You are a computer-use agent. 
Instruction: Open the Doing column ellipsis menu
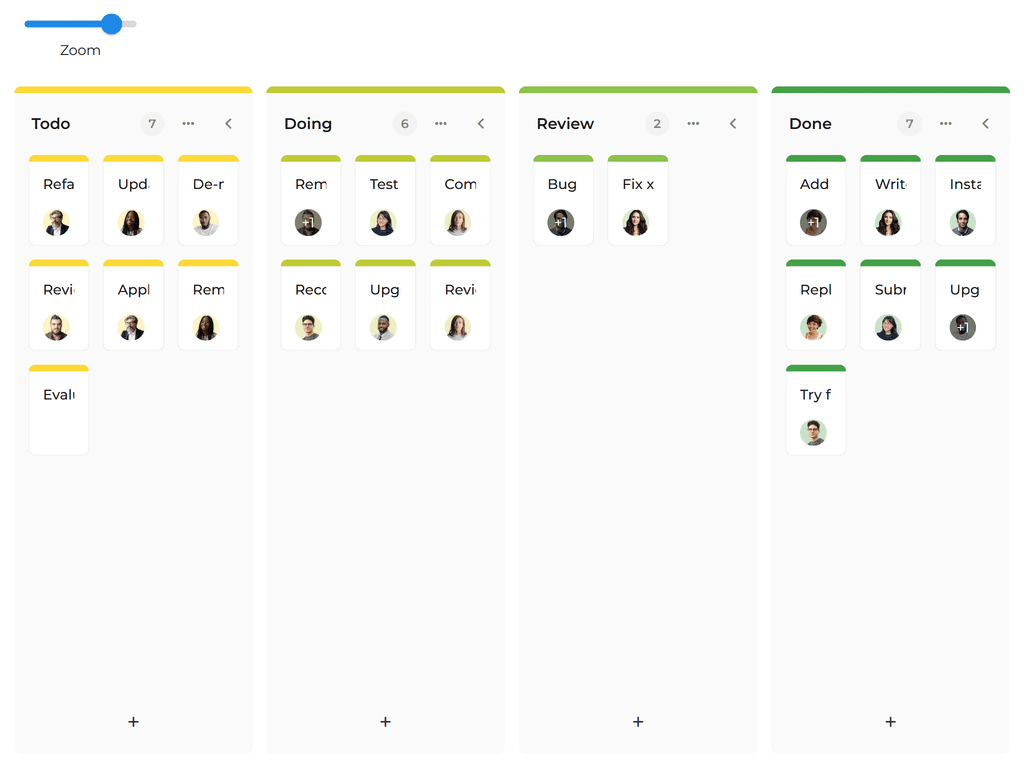pos(441,124)
